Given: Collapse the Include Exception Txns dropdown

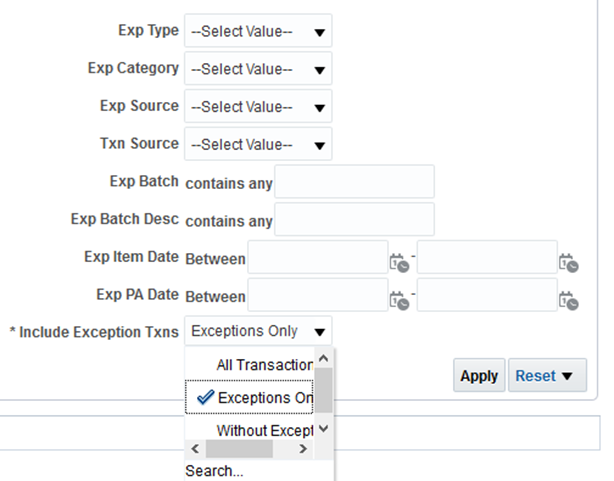Looking at the screenshot, I should 319,332.
